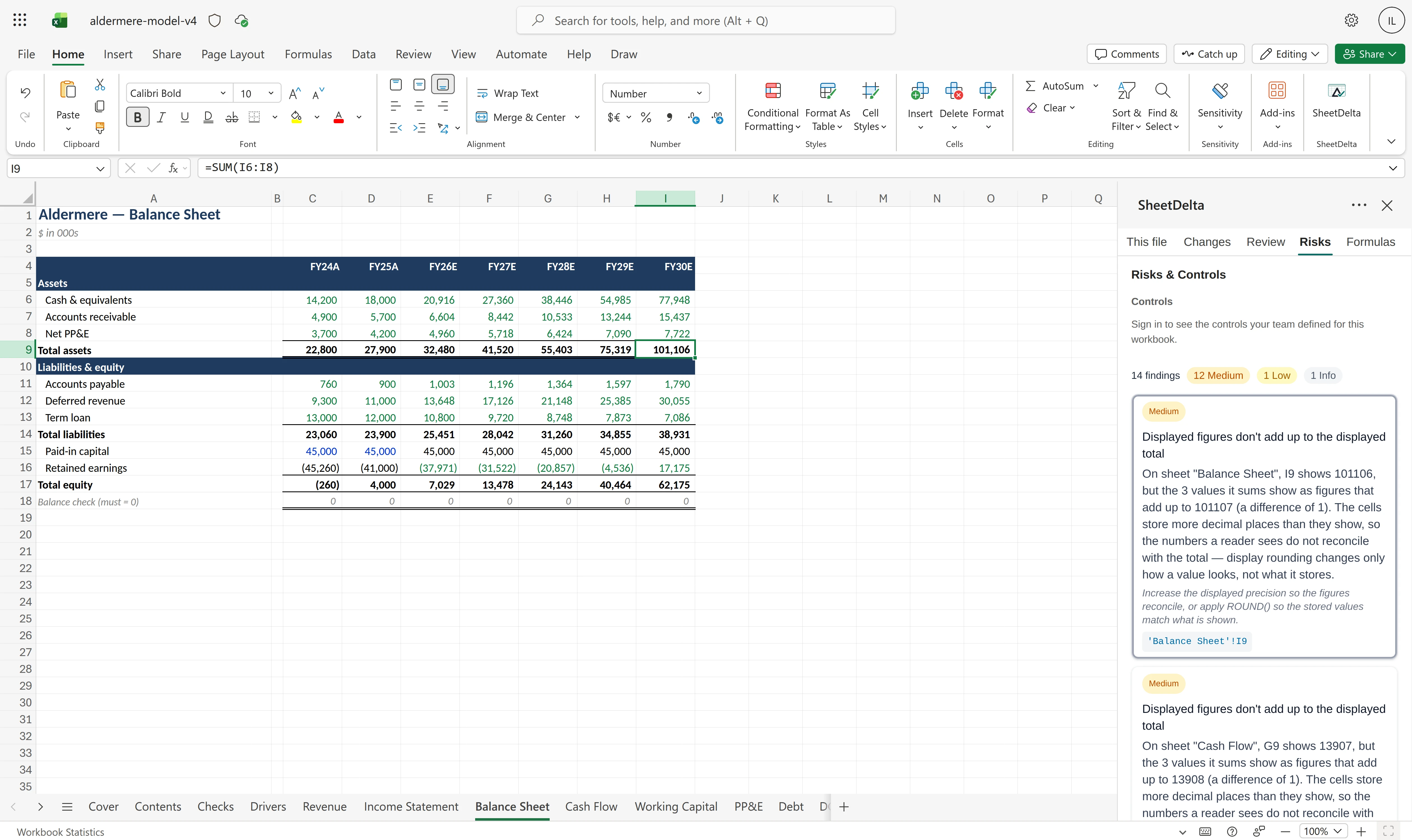
Task: Click the search tools input box
Action: [x=706, y=21]
